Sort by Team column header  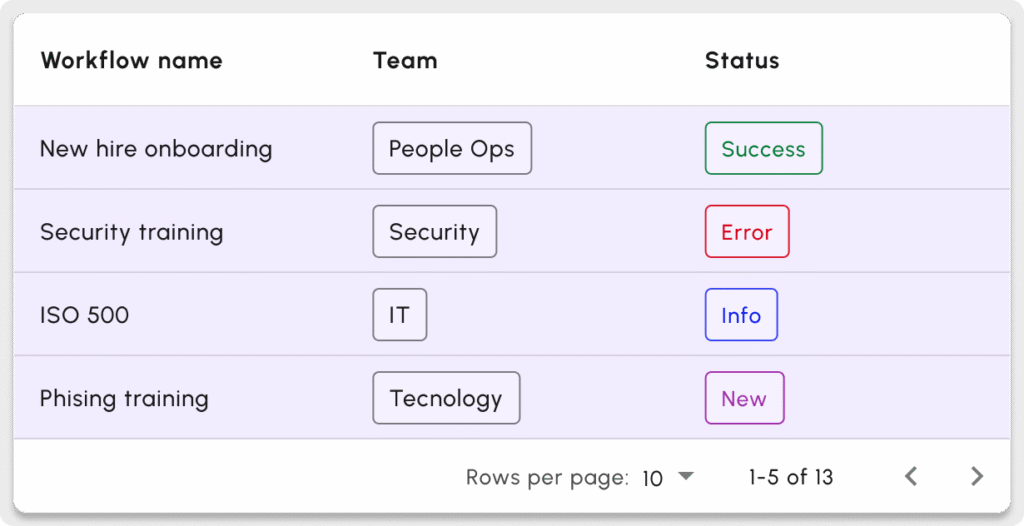[x=405, y=60]
